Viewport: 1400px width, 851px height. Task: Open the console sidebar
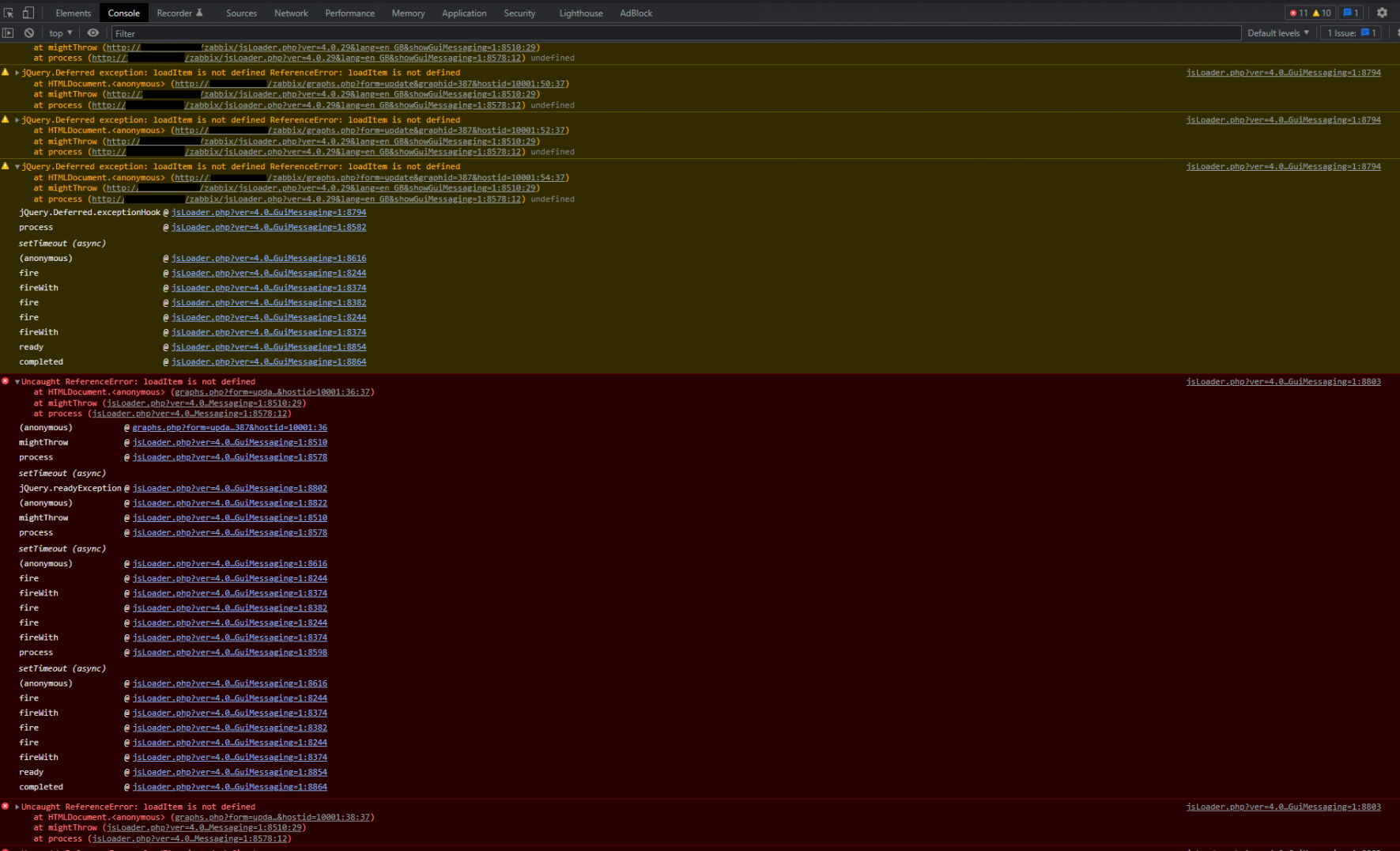click(x=8, y=32)
